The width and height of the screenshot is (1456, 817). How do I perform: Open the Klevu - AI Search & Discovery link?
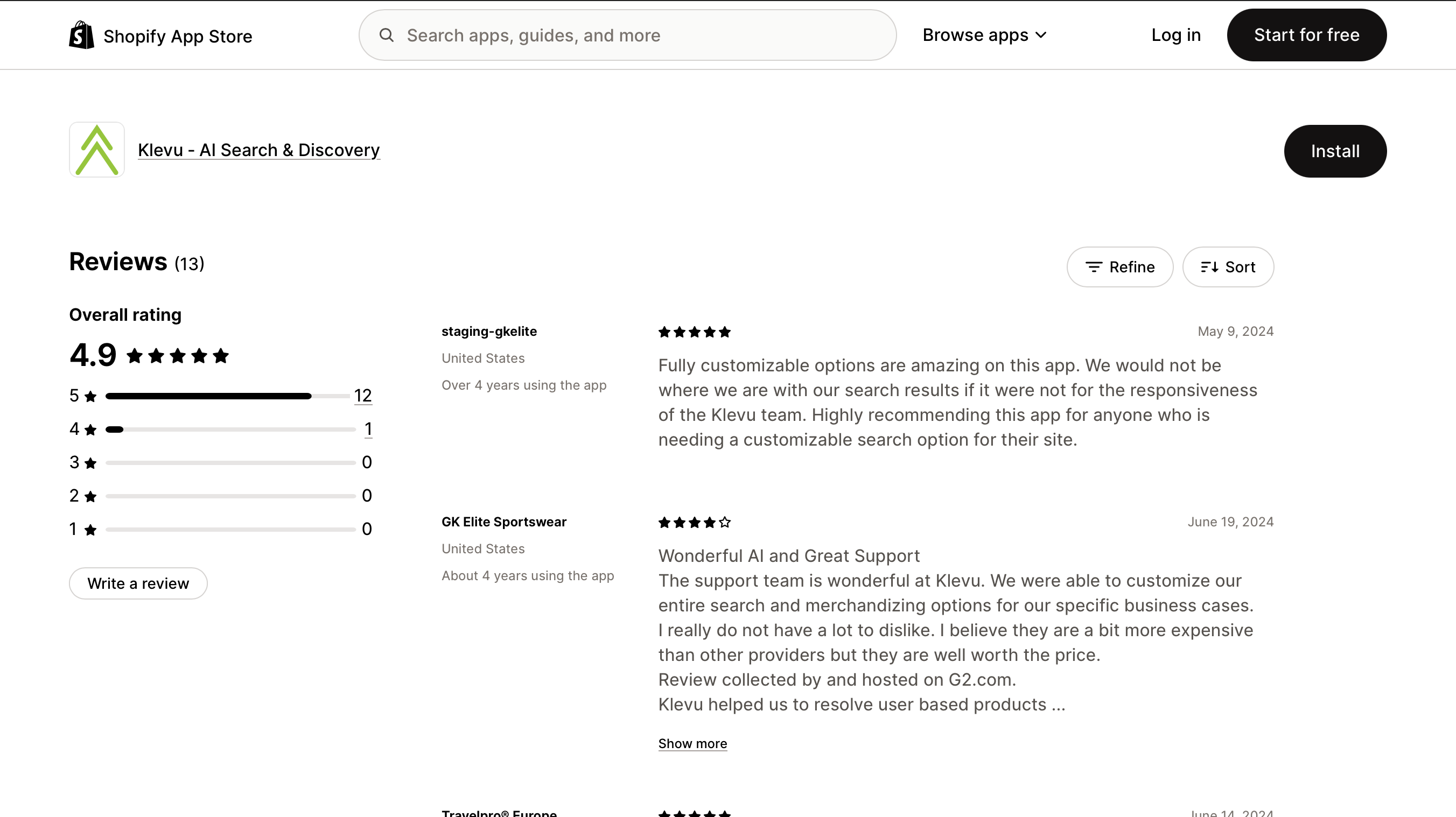(259, 150)
